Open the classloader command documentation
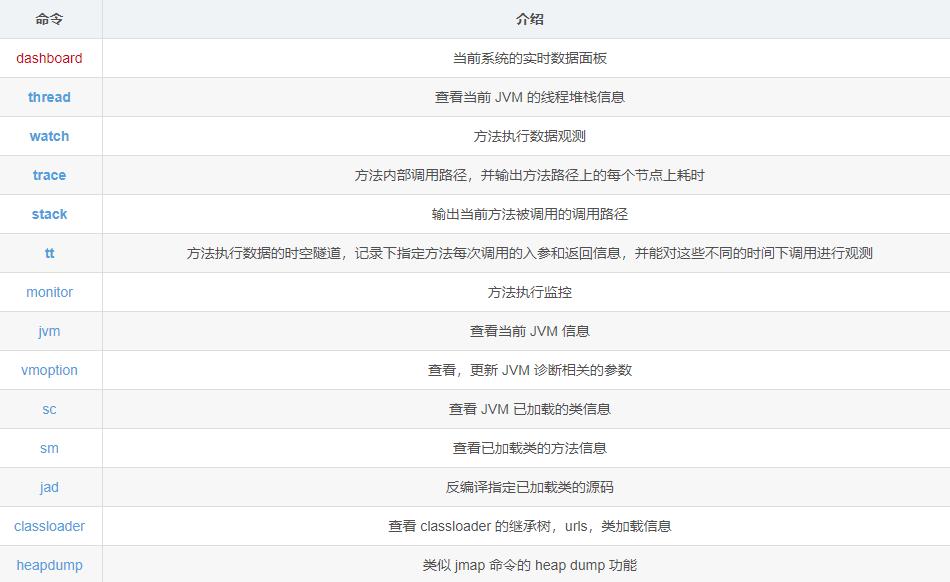 click(49, 526)
